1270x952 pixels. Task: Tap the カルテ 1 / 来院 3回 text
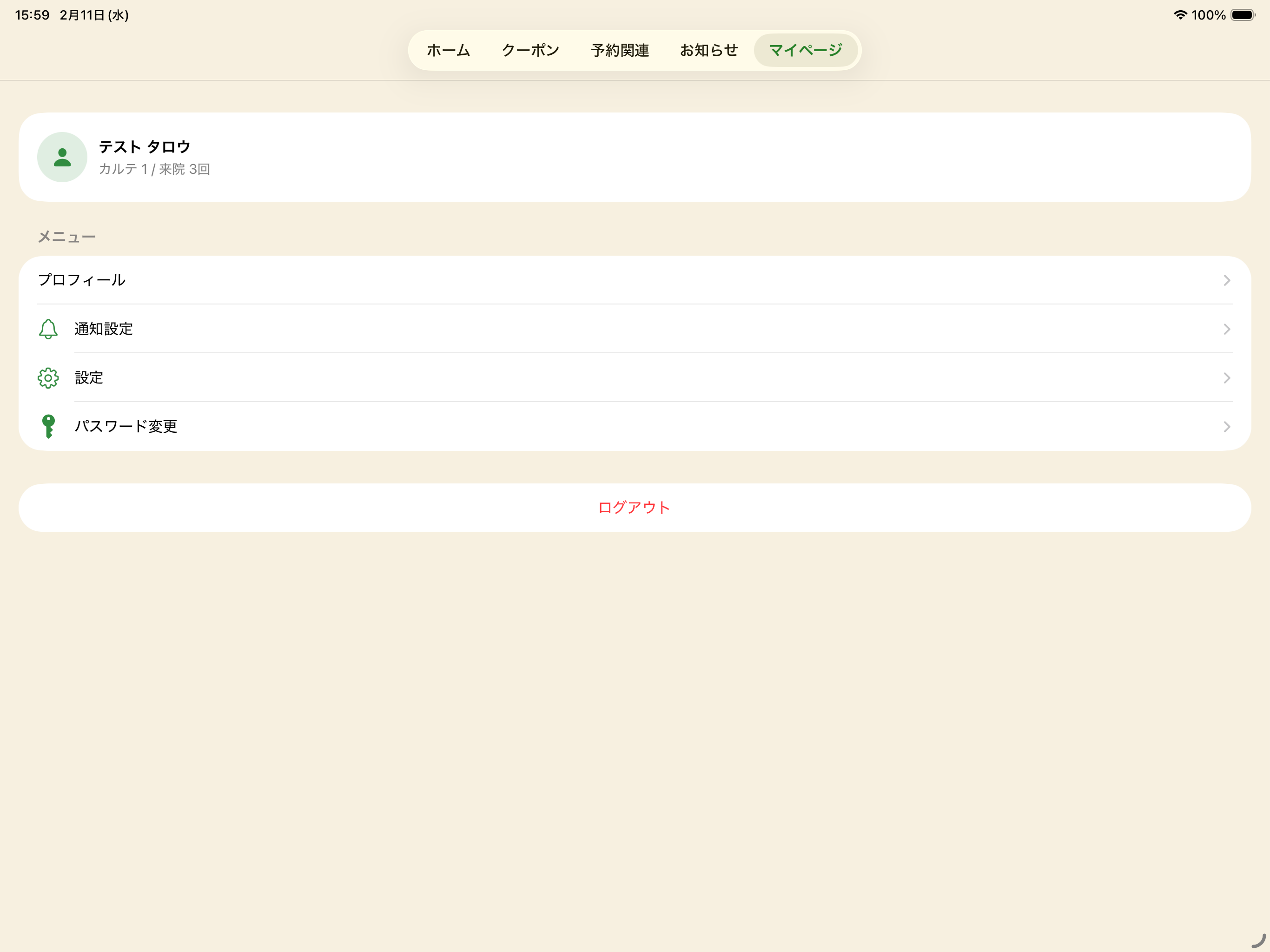[x=154, y=169]
